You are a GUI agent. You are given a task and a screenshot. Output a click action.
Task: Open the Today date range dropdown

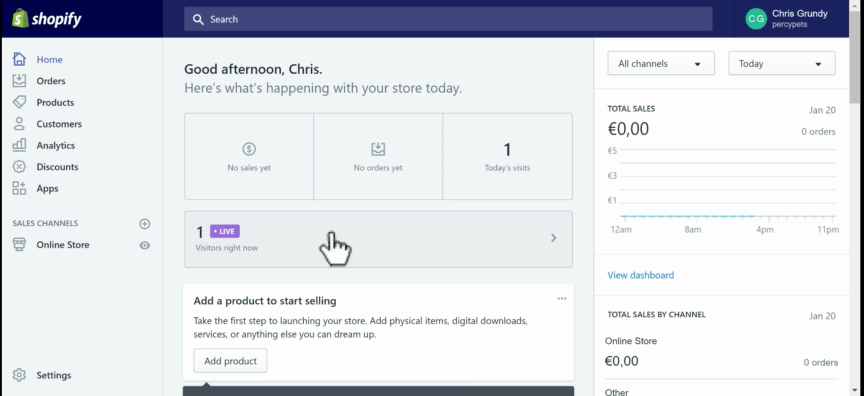pos(781,63)
